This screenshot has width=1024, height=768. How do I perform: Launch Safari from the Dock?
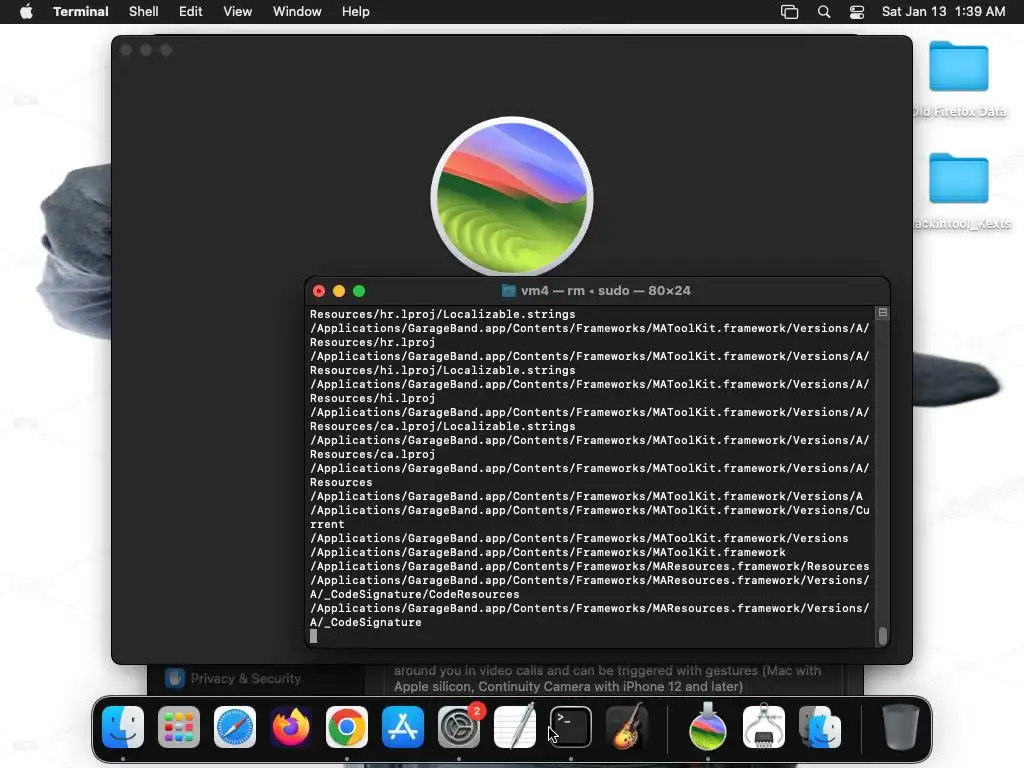(x=235, y=727)
